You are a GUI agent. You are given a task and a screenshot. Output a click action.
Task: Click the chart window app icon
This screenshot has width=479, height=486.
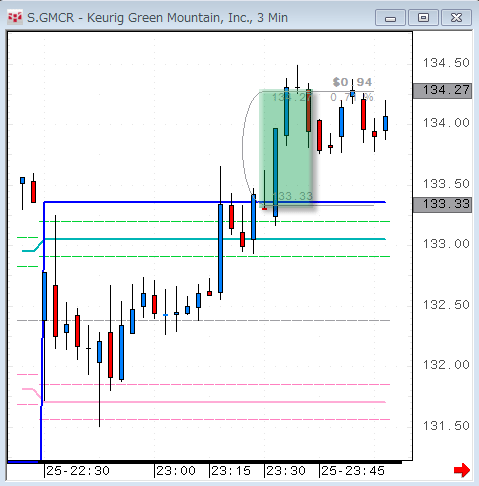click(x=15, y=17)
